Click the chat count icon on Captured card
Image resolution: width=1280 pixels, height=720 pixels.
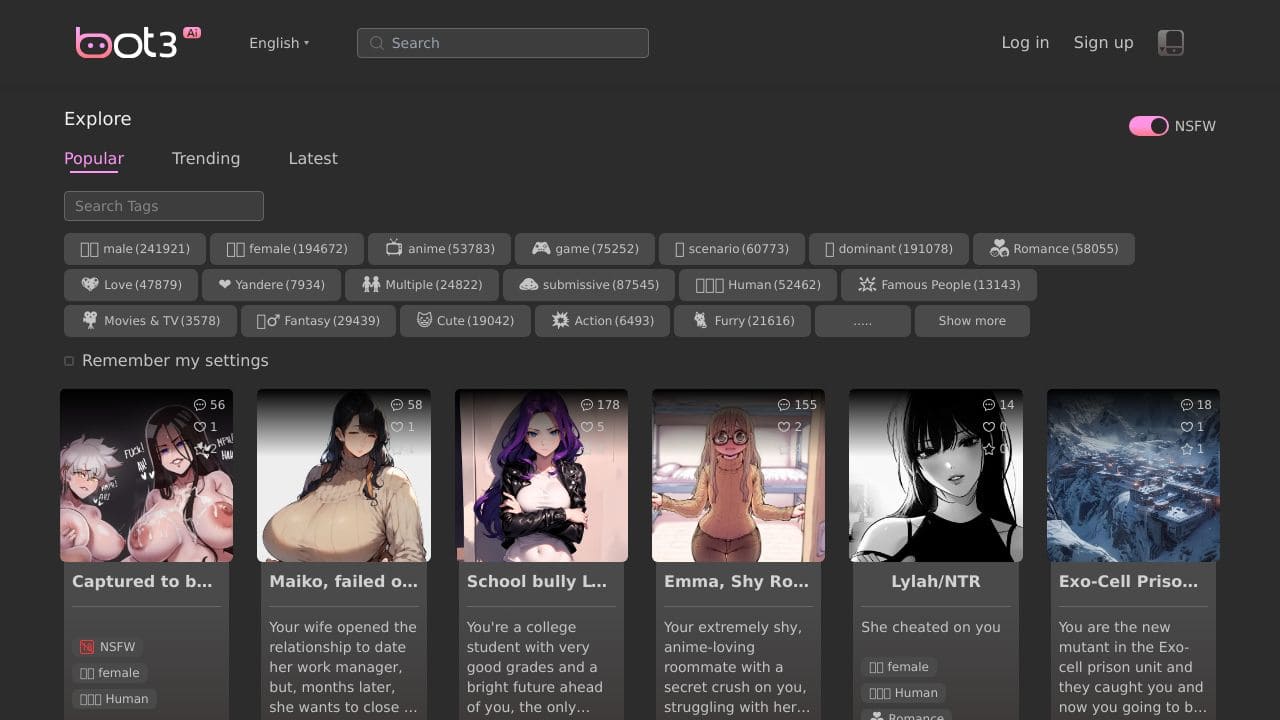200,405
